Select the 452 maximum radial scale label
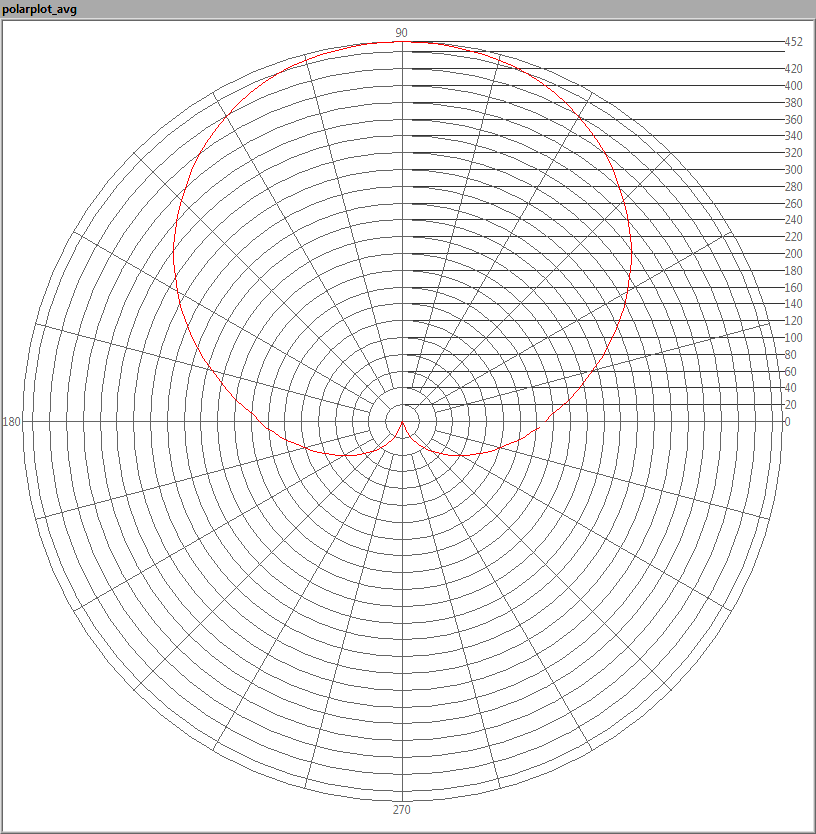The width and height of the screenshot is (816, 834). click(793, 42)
